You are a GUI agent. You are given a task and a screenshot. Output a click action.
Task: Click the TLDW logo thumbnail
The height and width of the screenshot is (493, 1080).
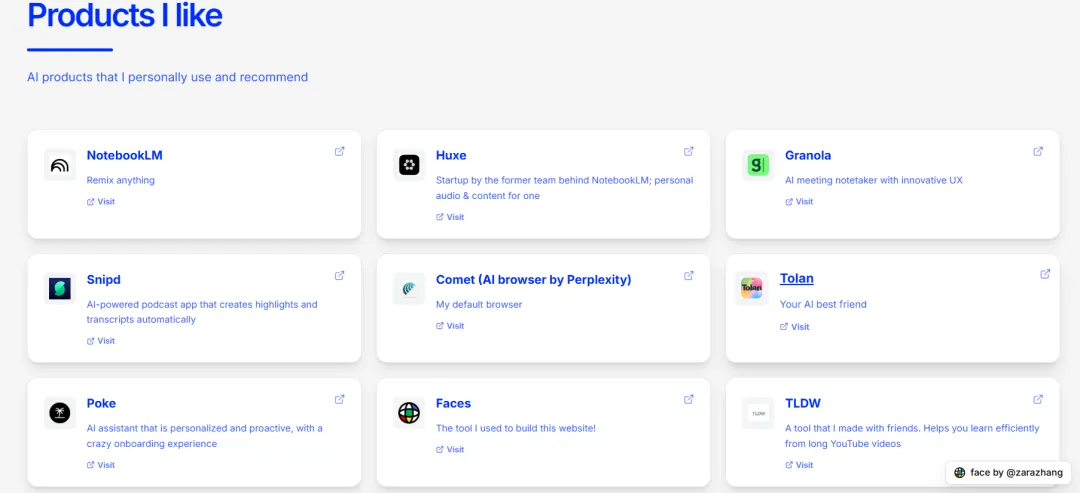[x=758, y=413]
